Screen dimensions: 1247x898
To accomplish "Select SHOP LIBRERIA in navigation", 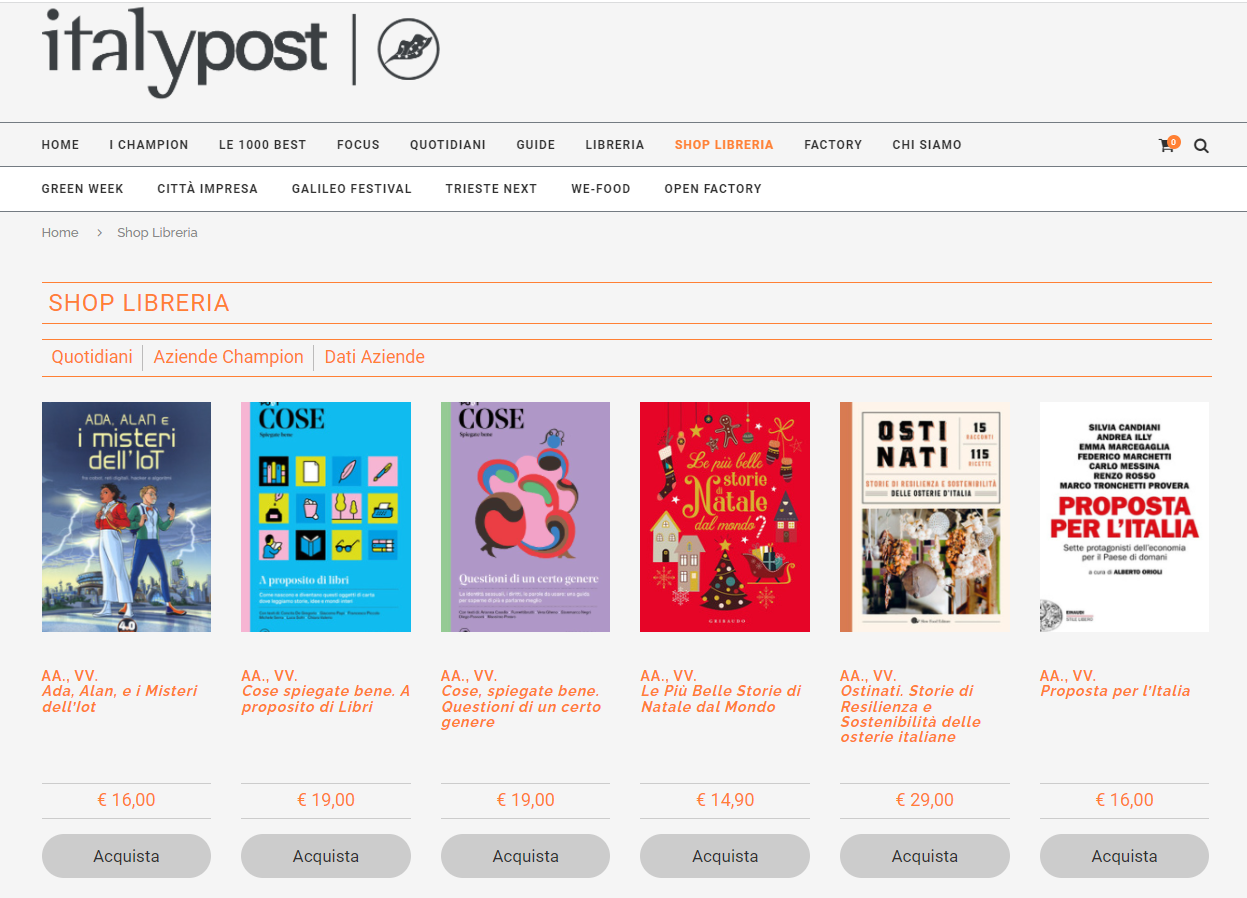I will click(x=724, y=145).
